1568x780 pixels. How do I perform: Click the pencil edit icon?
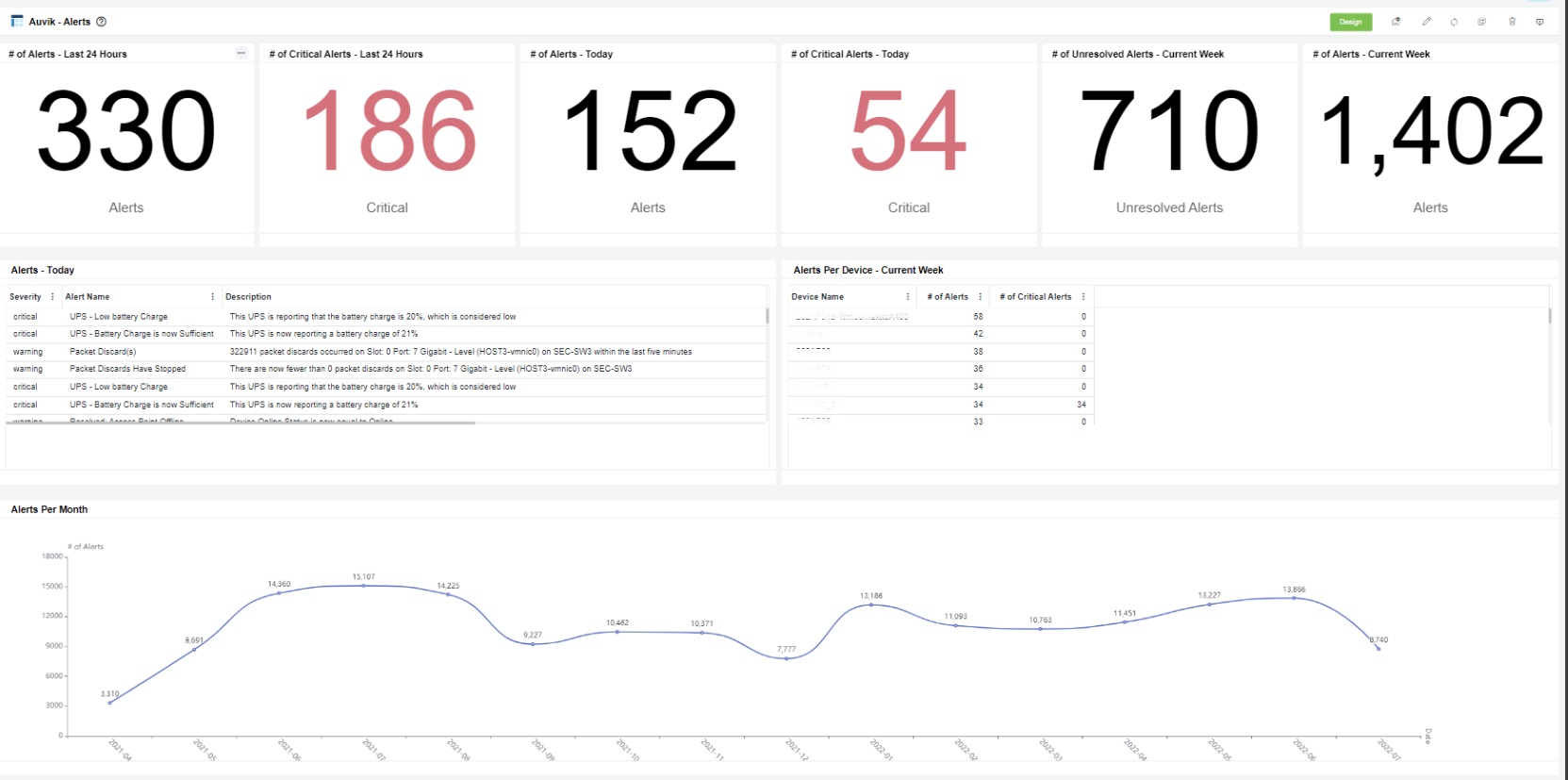click(x=1427, y=22)
